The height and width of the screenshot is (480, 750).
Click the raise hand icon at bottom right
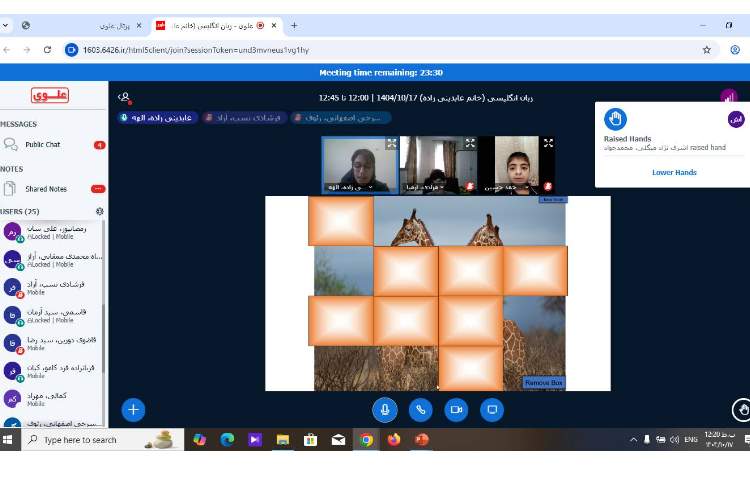(x=741, y=409)
